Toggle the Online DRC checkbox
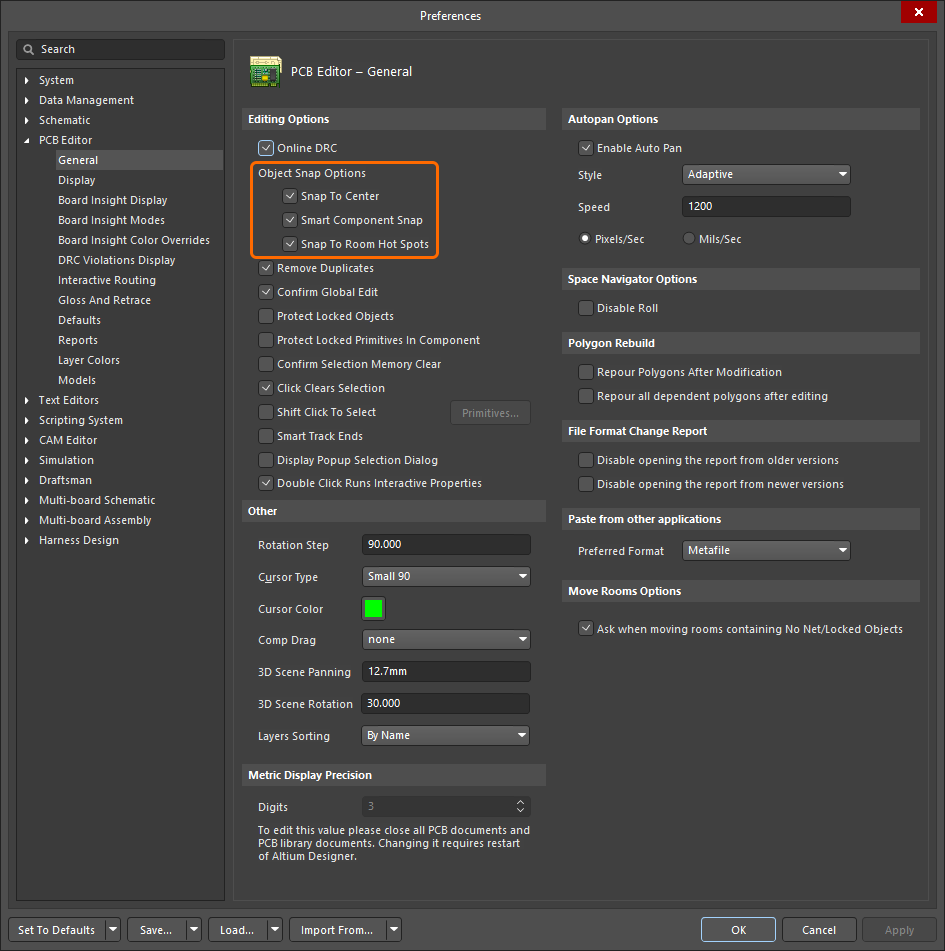The image size is (945, 951). (x=266, y=148)
